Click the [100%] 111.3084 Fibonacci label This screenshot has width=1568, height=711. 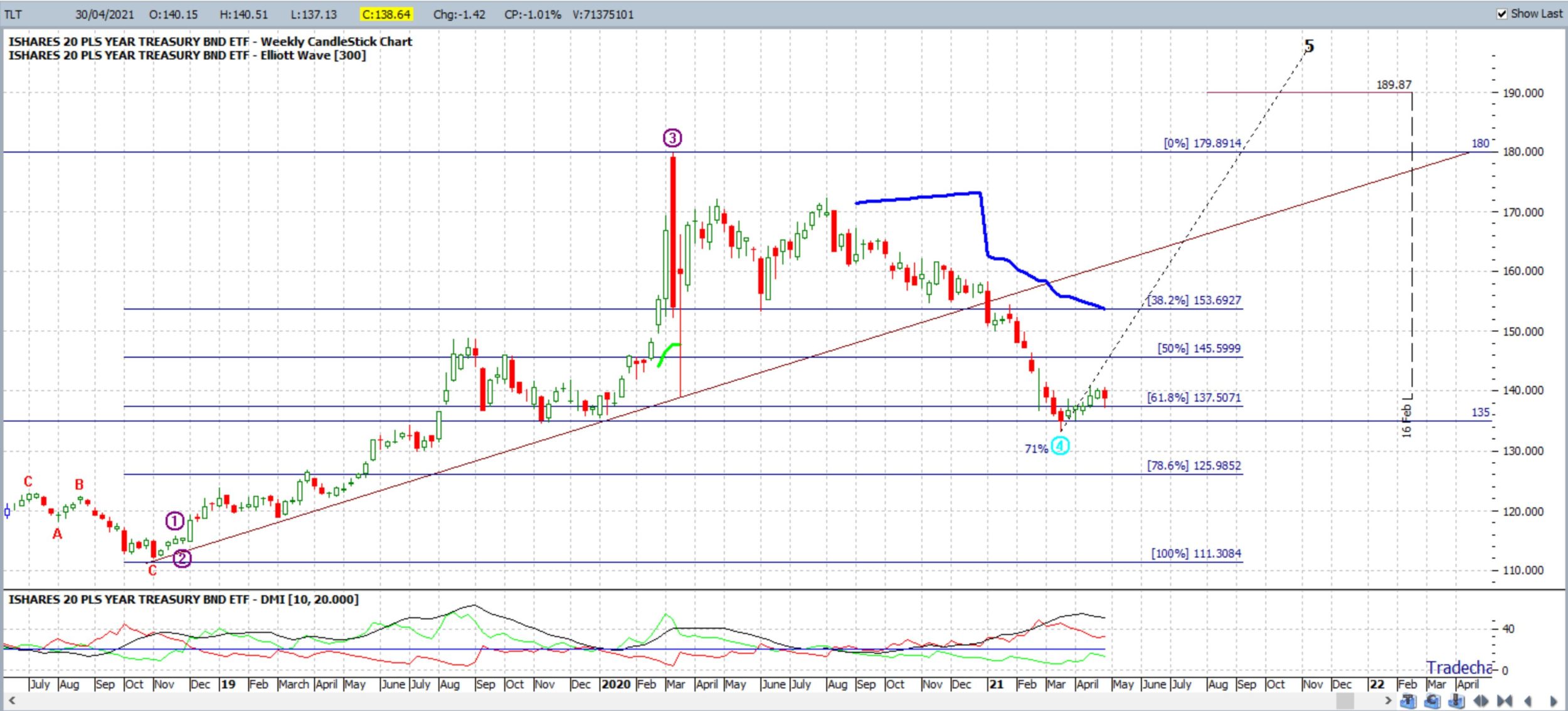pyautogui.click(x=1196, y=553)
